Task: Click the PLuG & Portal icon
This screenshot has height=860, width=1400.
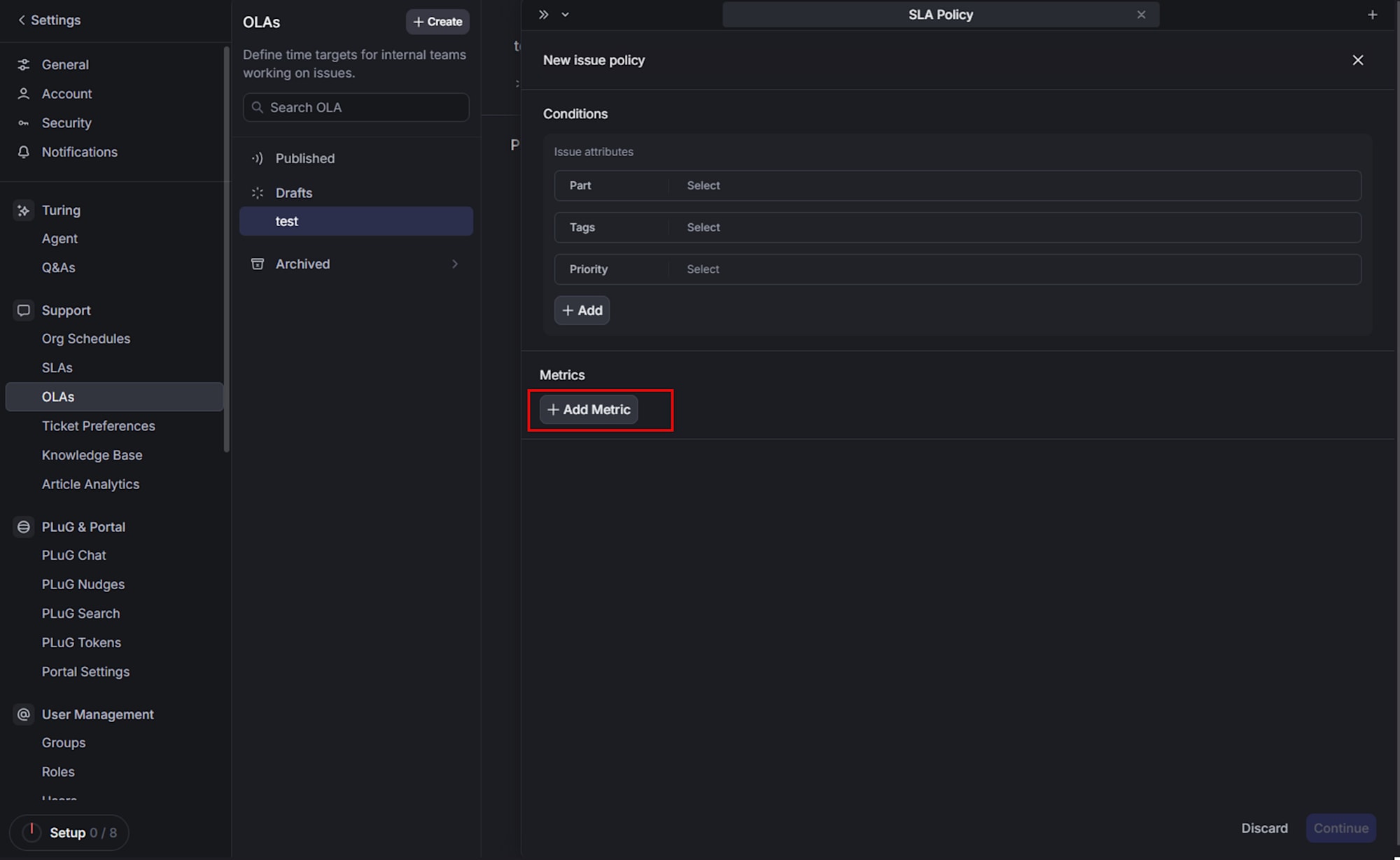Action: pos(23,527)
